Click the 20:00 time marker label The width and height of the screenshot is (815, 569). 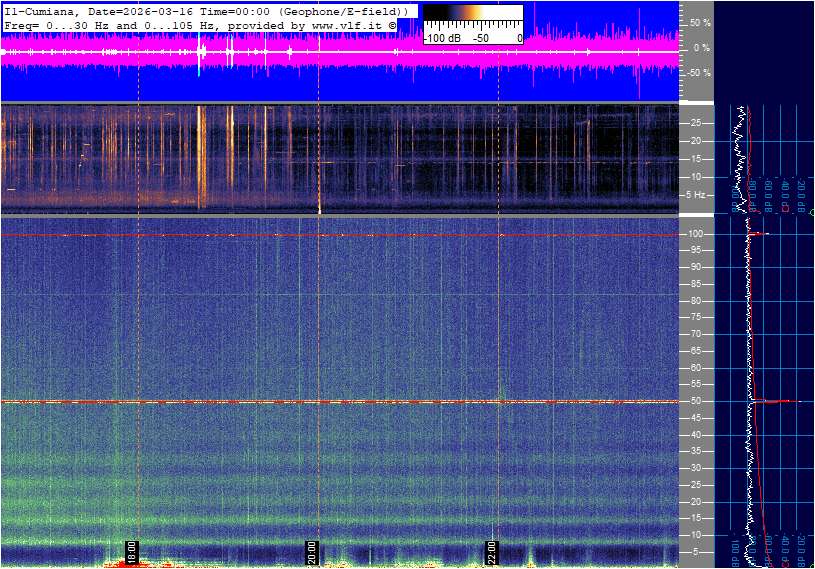(x=312, y=551)
